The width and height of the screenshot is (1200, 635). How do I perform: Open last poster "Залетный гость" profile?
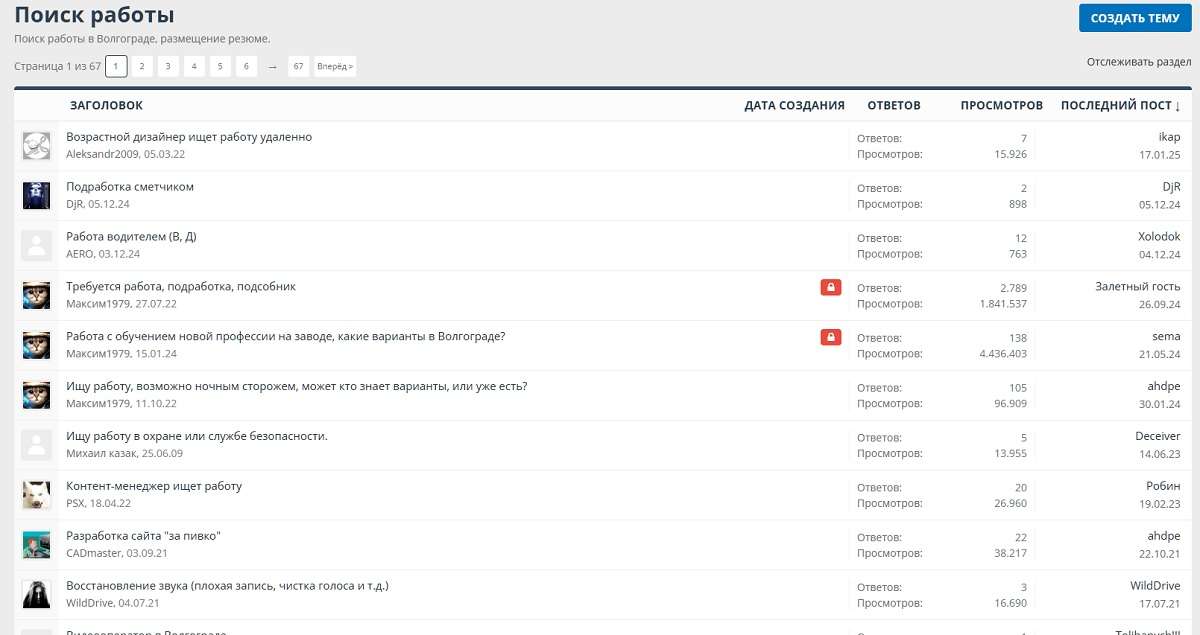1137,287
